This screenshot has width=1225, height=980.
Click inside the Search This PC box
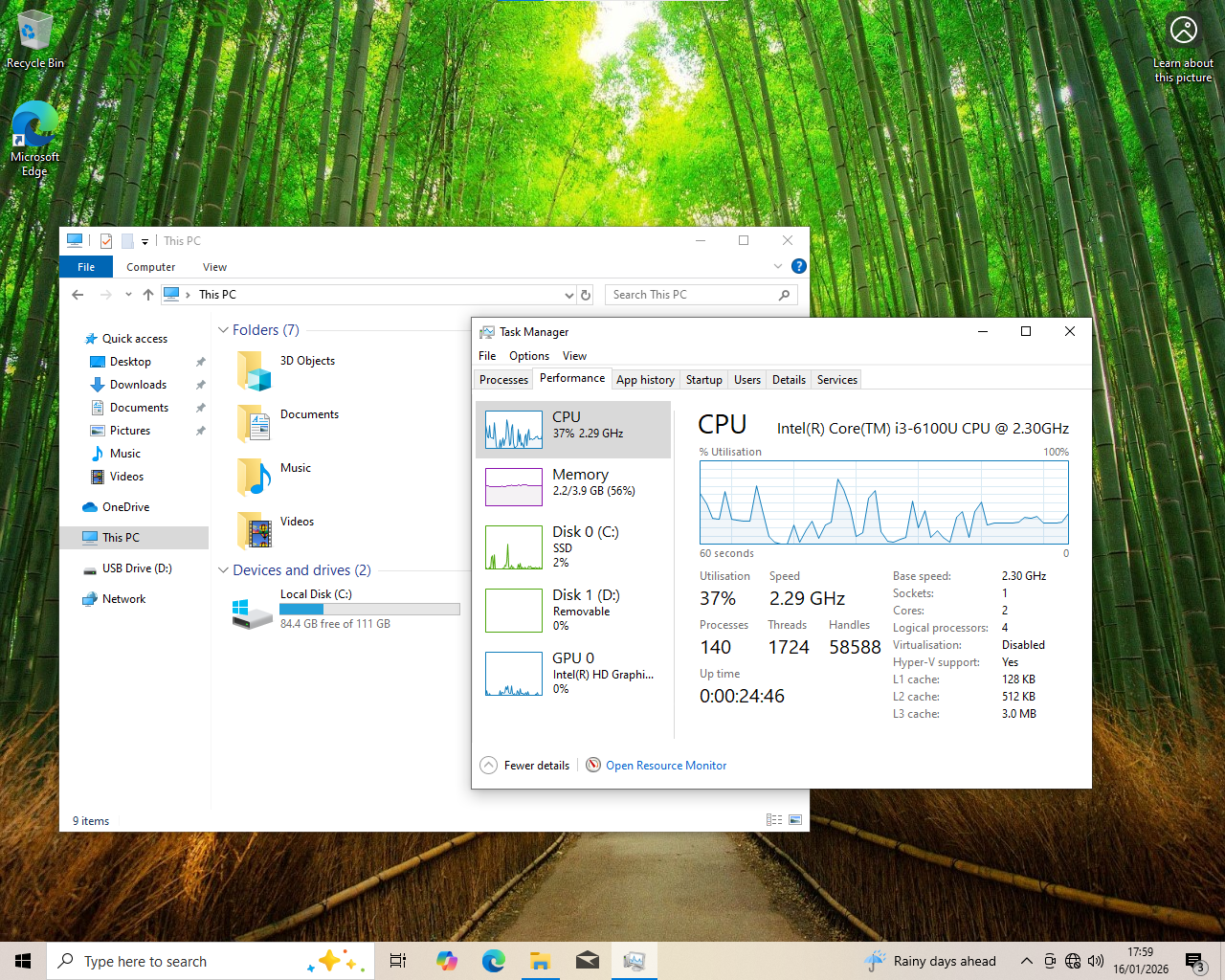tap(689, 294)
